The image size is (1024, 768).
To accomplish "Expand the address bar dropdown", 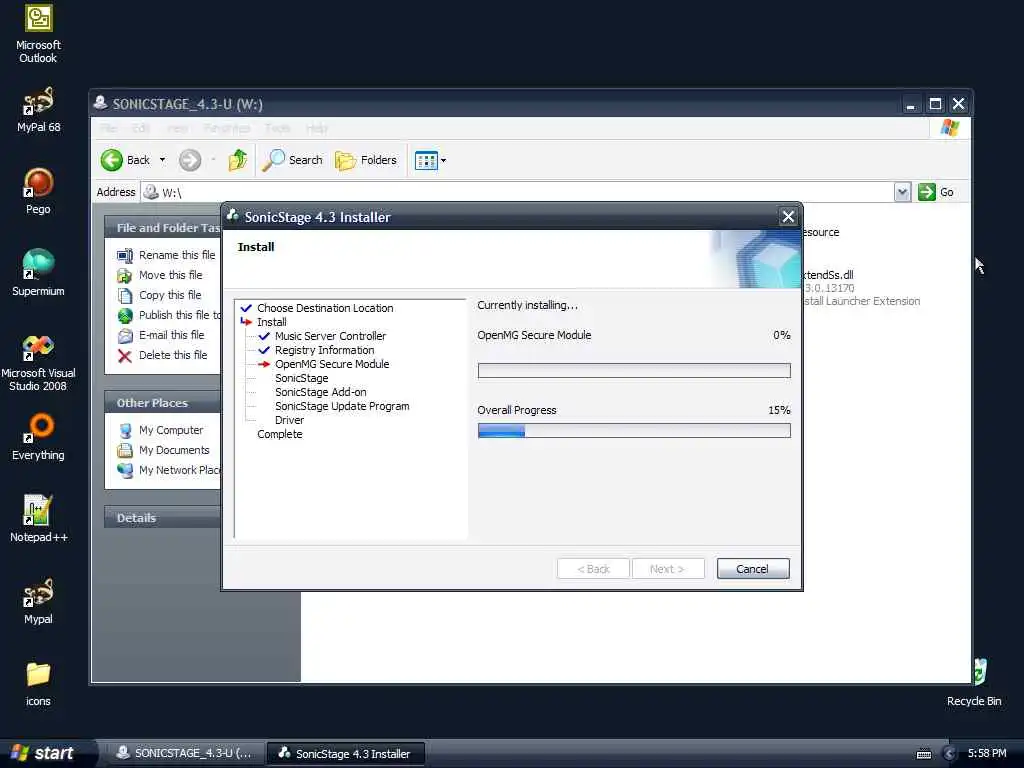I will click(902, 192).
